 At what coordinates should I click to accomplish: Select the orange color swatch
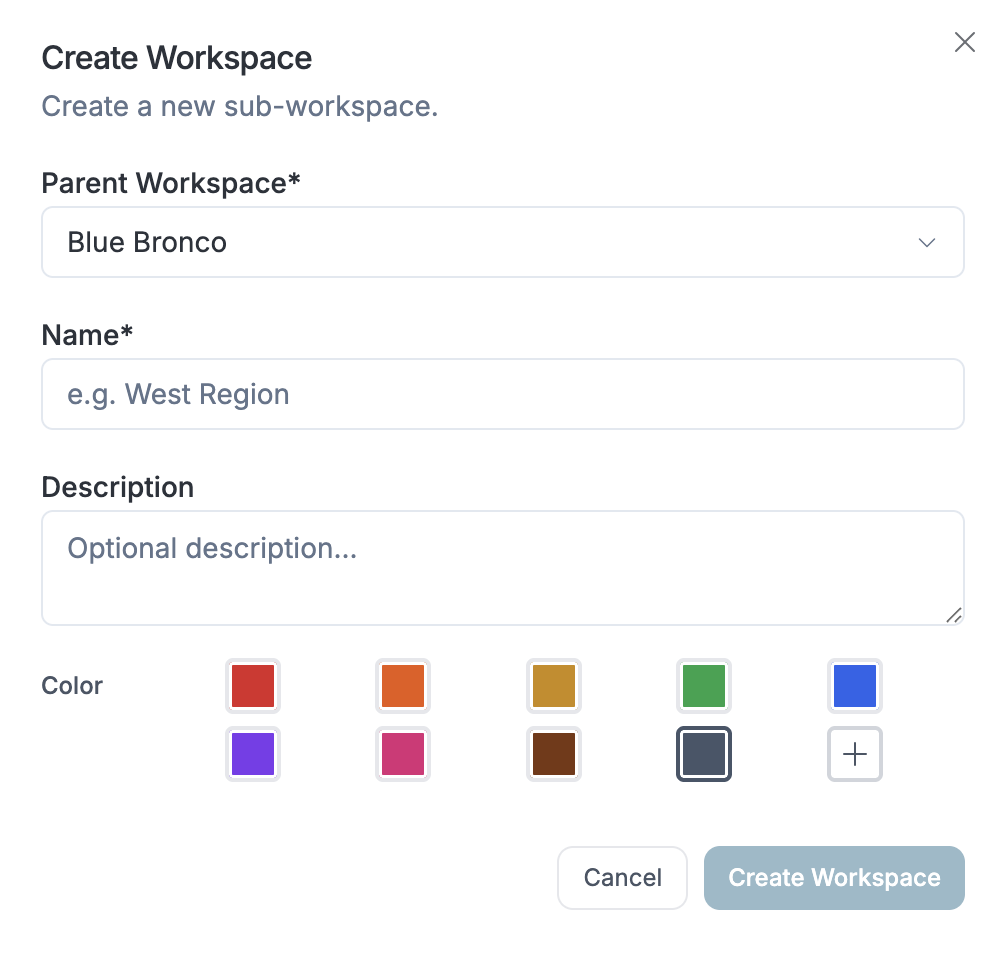pyautogui.click(x=403, y=686)
